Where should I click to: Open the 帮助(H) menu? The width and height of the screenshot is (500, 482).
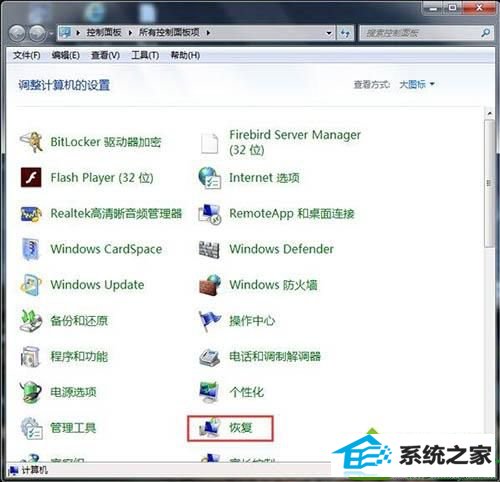point(185,55)
